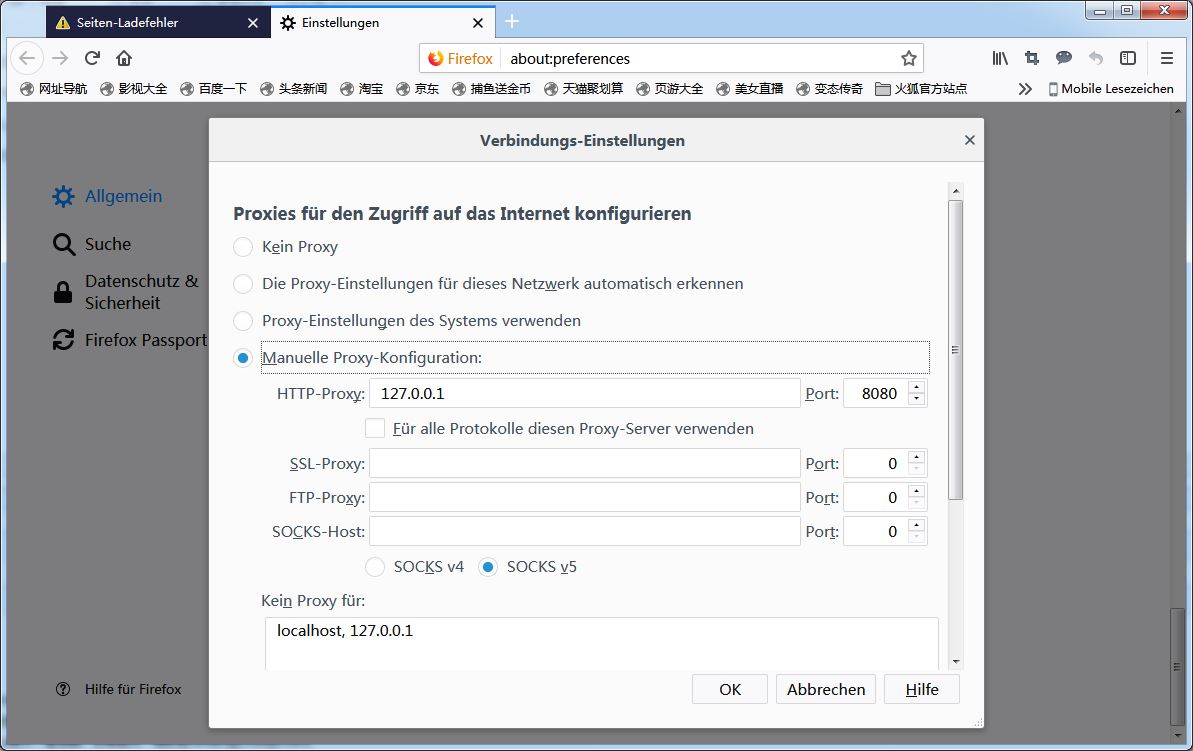Increase the HTTP-Proxy port value

coord(917,387)
